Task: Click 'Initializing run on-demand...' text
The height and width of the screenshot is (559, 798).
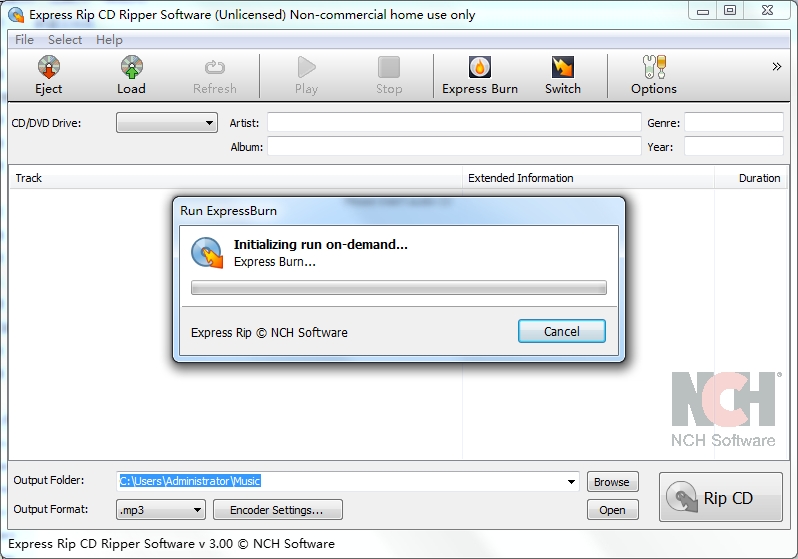Action: (x=321, y=244)
